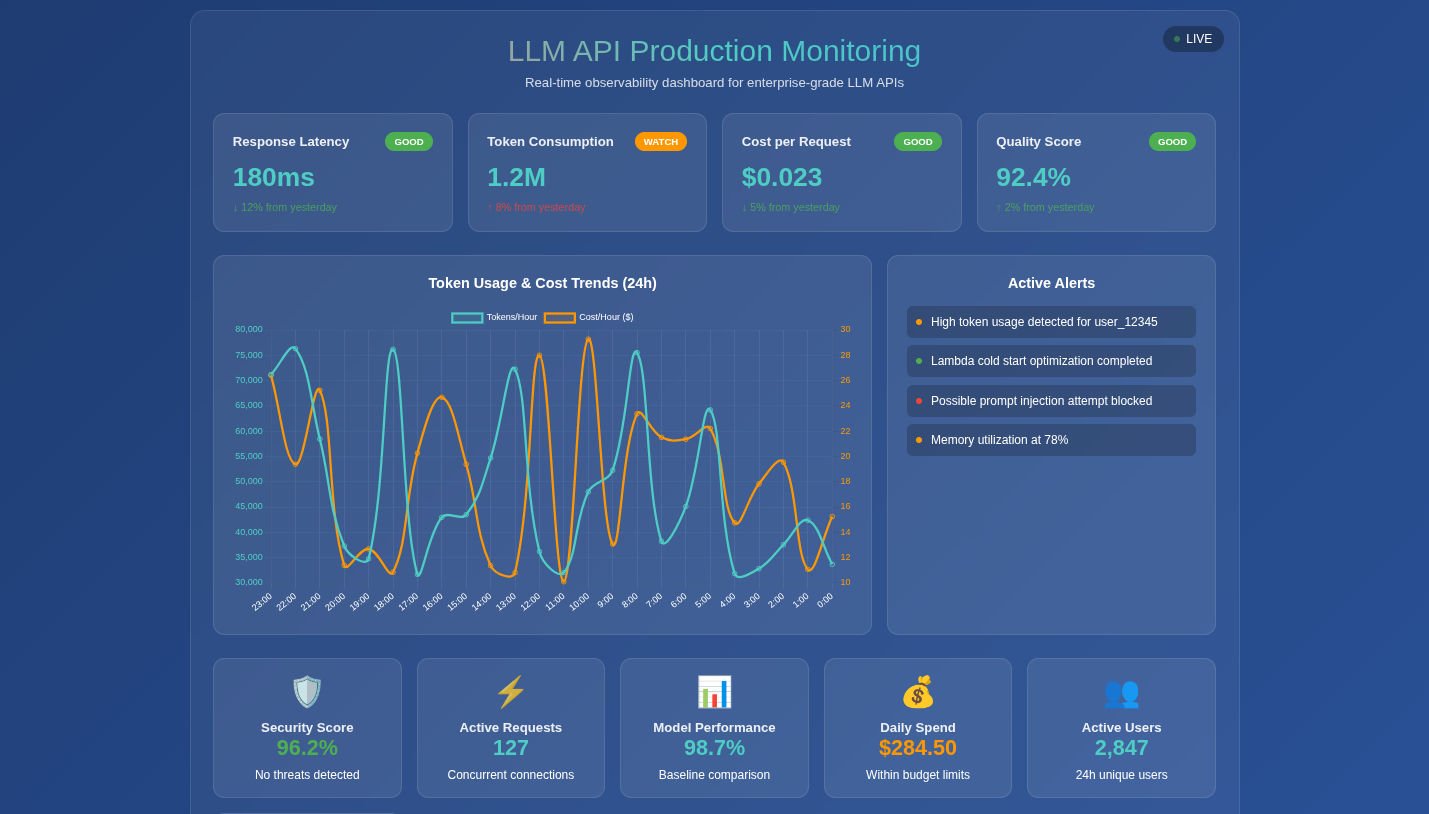Click the shield icon above Security Score
This screenshot has height=814, width=1429.
(307, 691)
